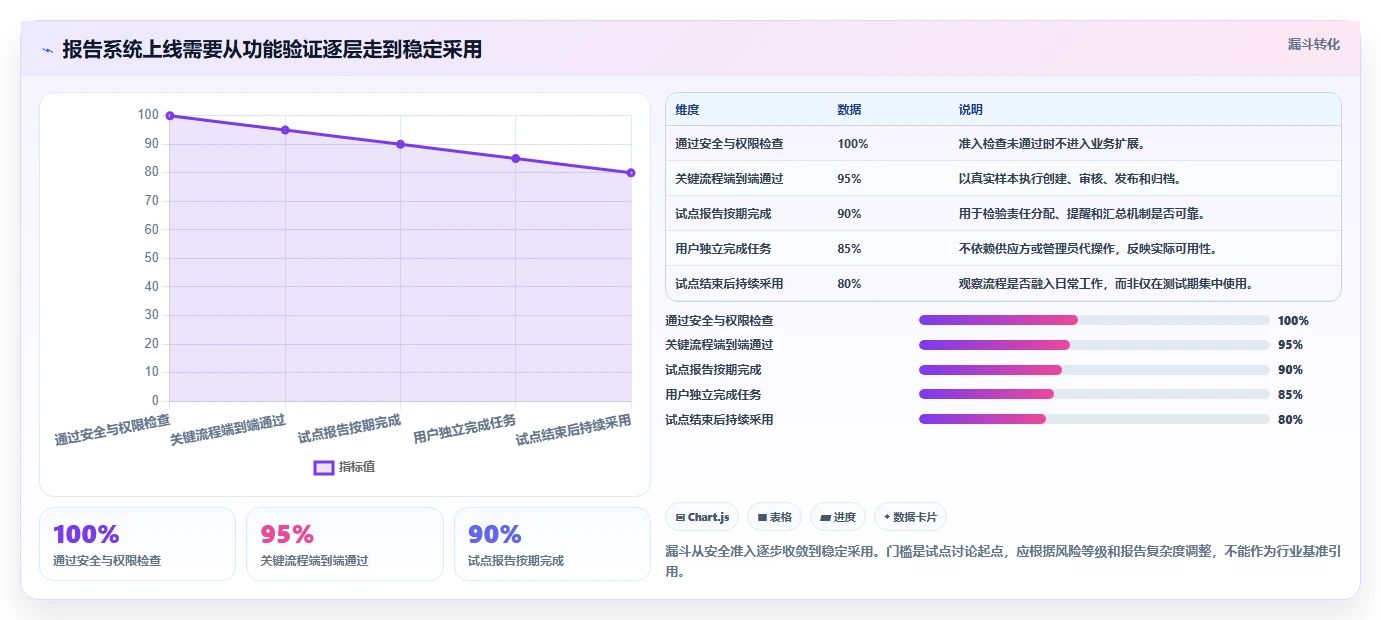1381x620 pixels.
Task: Click the 维度 column header
Action: tap(687, 109)
